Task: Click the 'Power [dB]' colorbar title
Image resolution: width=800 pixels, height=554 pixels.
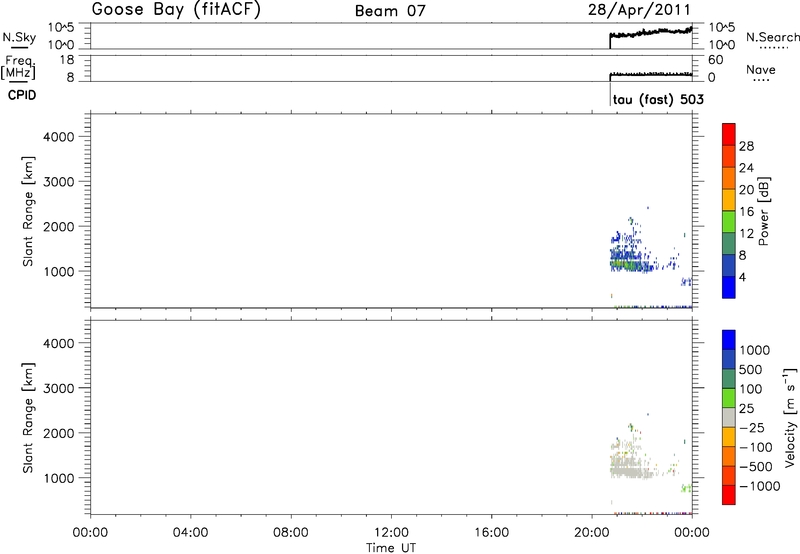Action: click(764, 211)
